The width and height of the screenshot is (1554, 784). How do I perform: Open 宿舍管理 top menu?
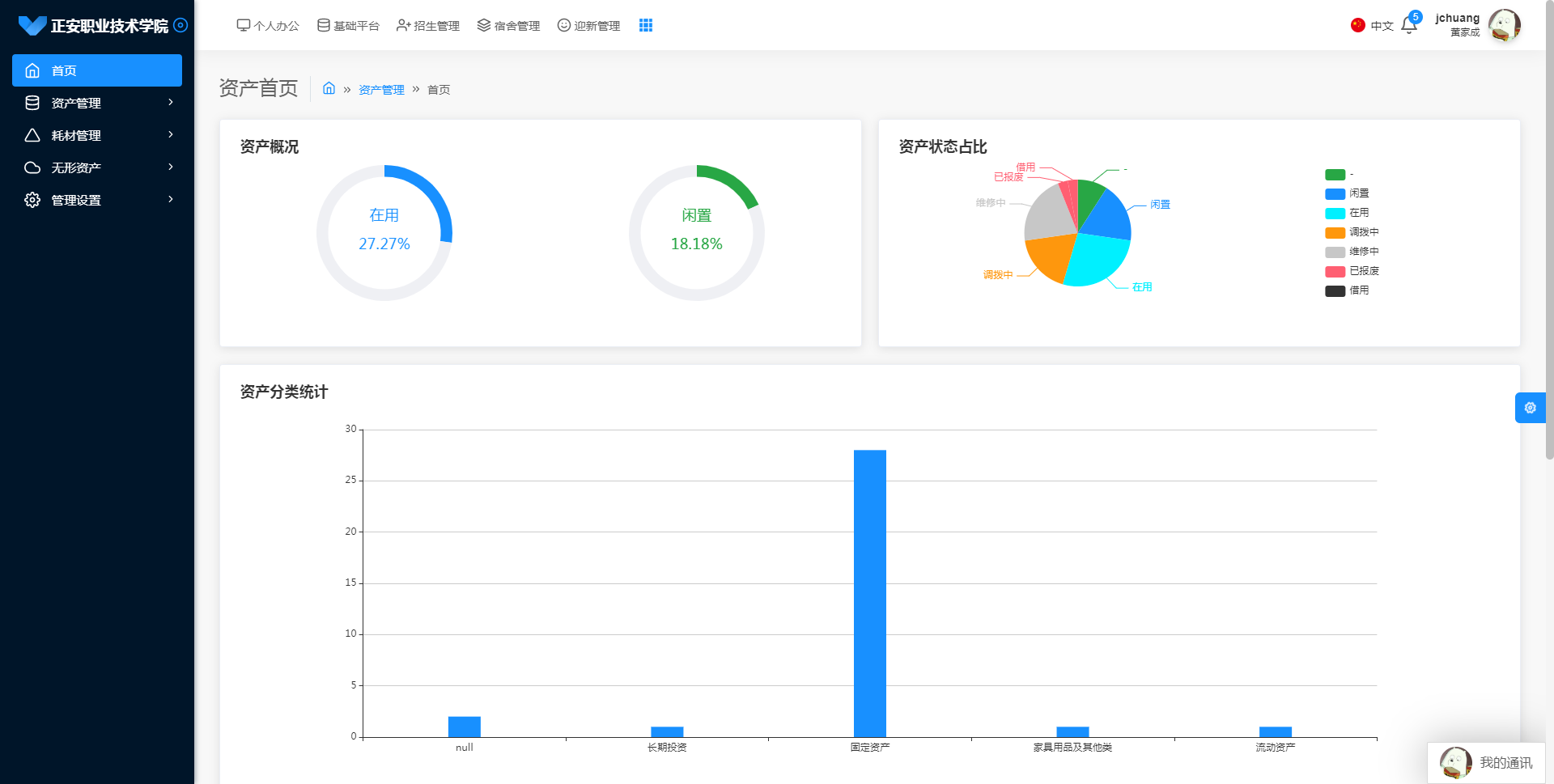(x=508, y=26)
